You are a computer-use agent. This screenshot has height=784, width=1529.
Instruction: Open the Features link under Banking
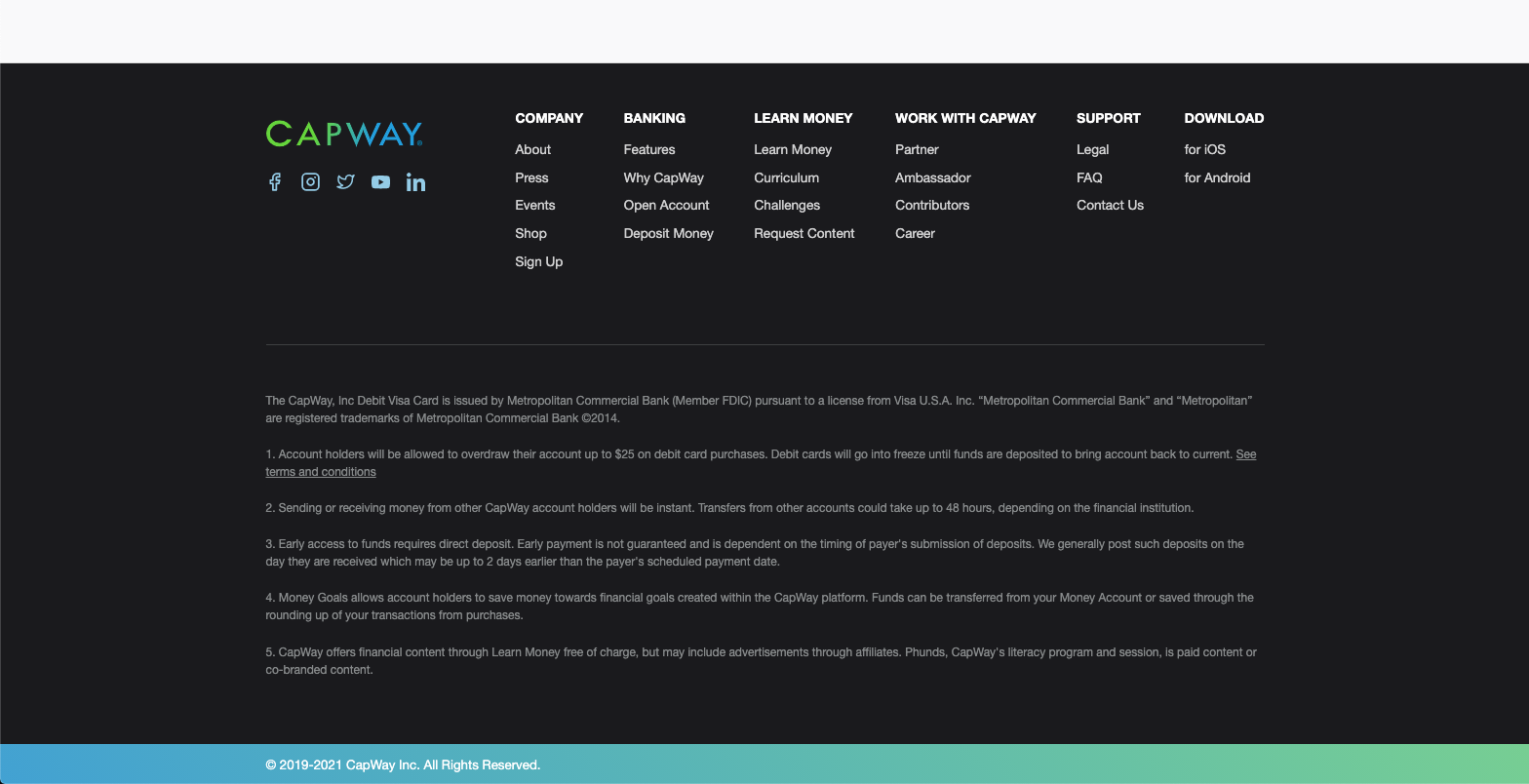coord(649,149)
